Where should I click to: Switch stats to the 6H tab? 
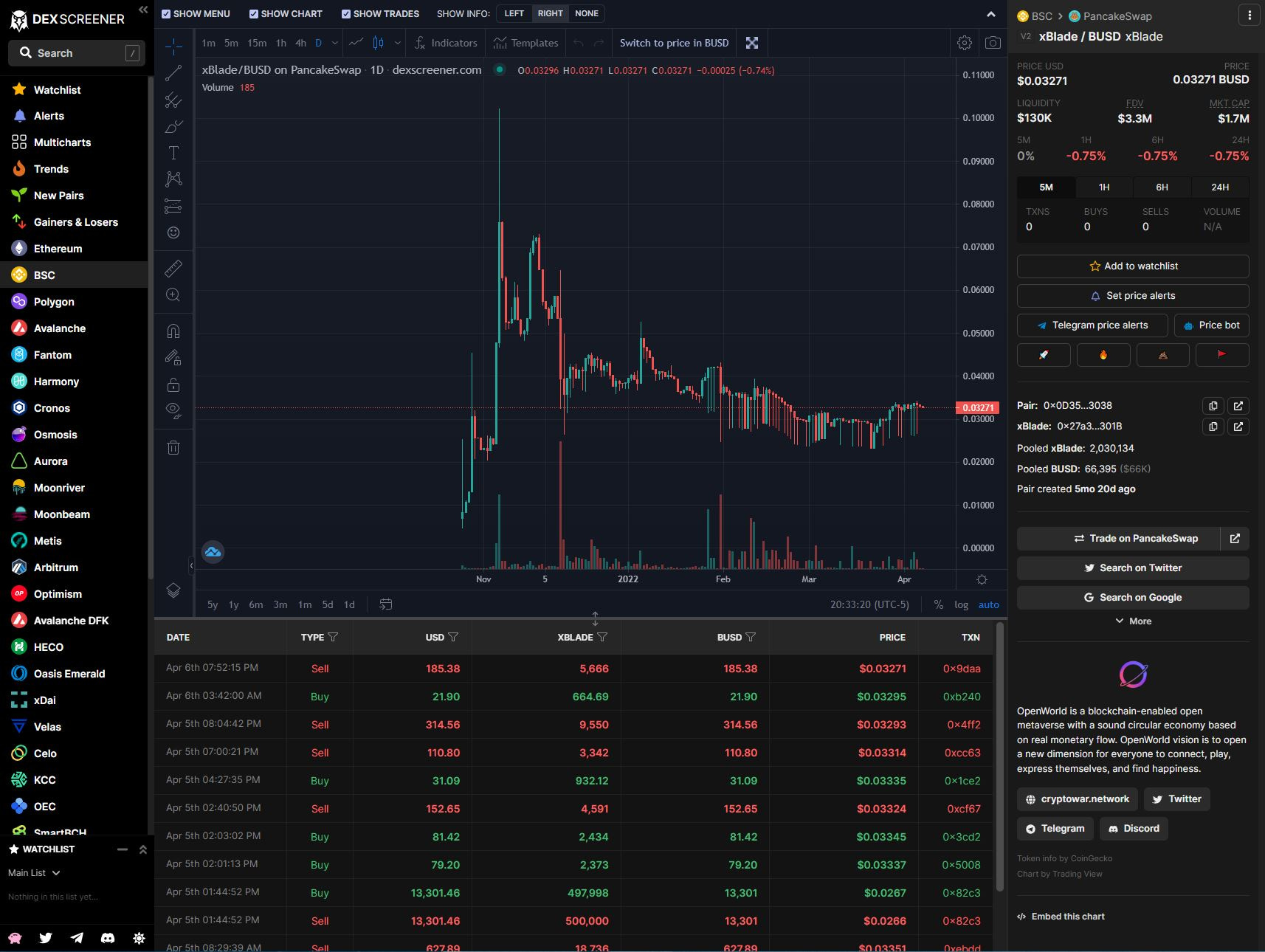[x=1162, y=187]
